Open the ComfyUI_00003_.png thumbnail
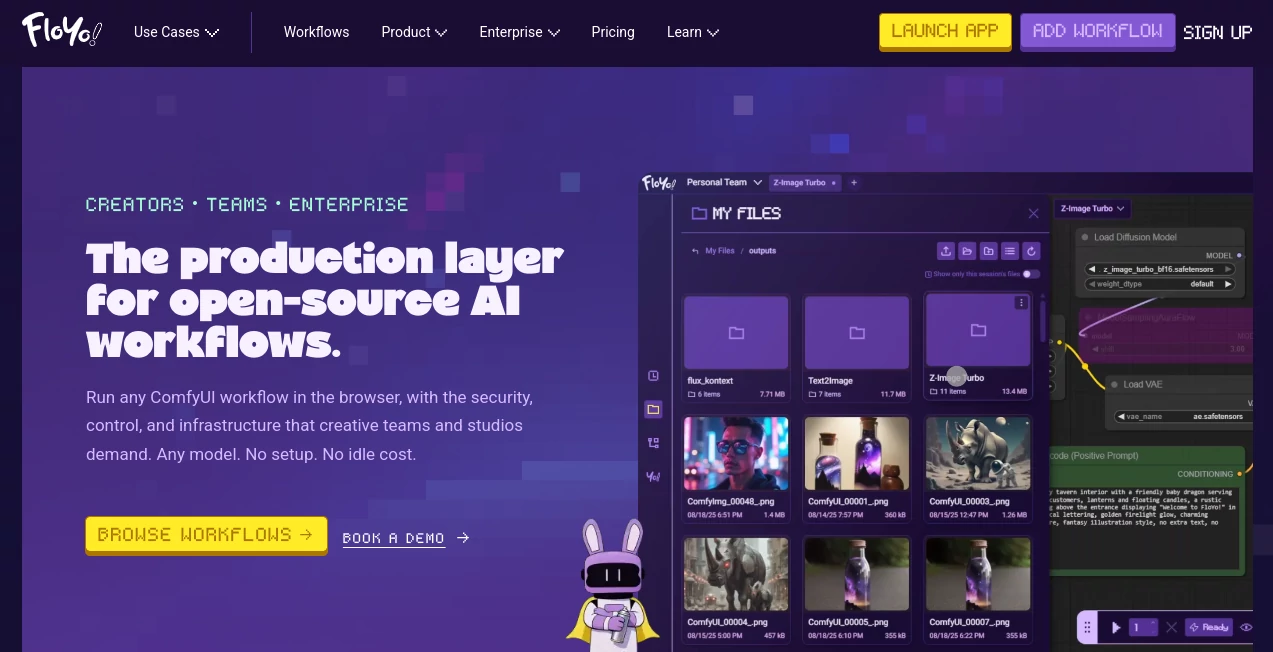Viewport: 1273px width, 652px height. point(978,453)
